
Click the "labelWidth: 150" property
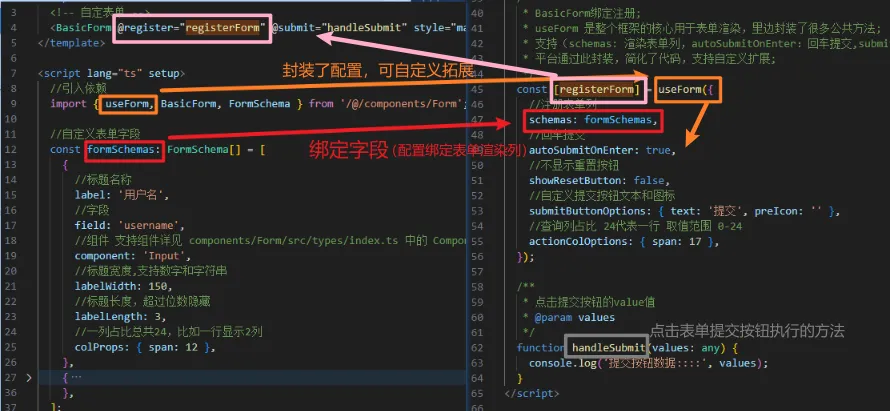123,287
